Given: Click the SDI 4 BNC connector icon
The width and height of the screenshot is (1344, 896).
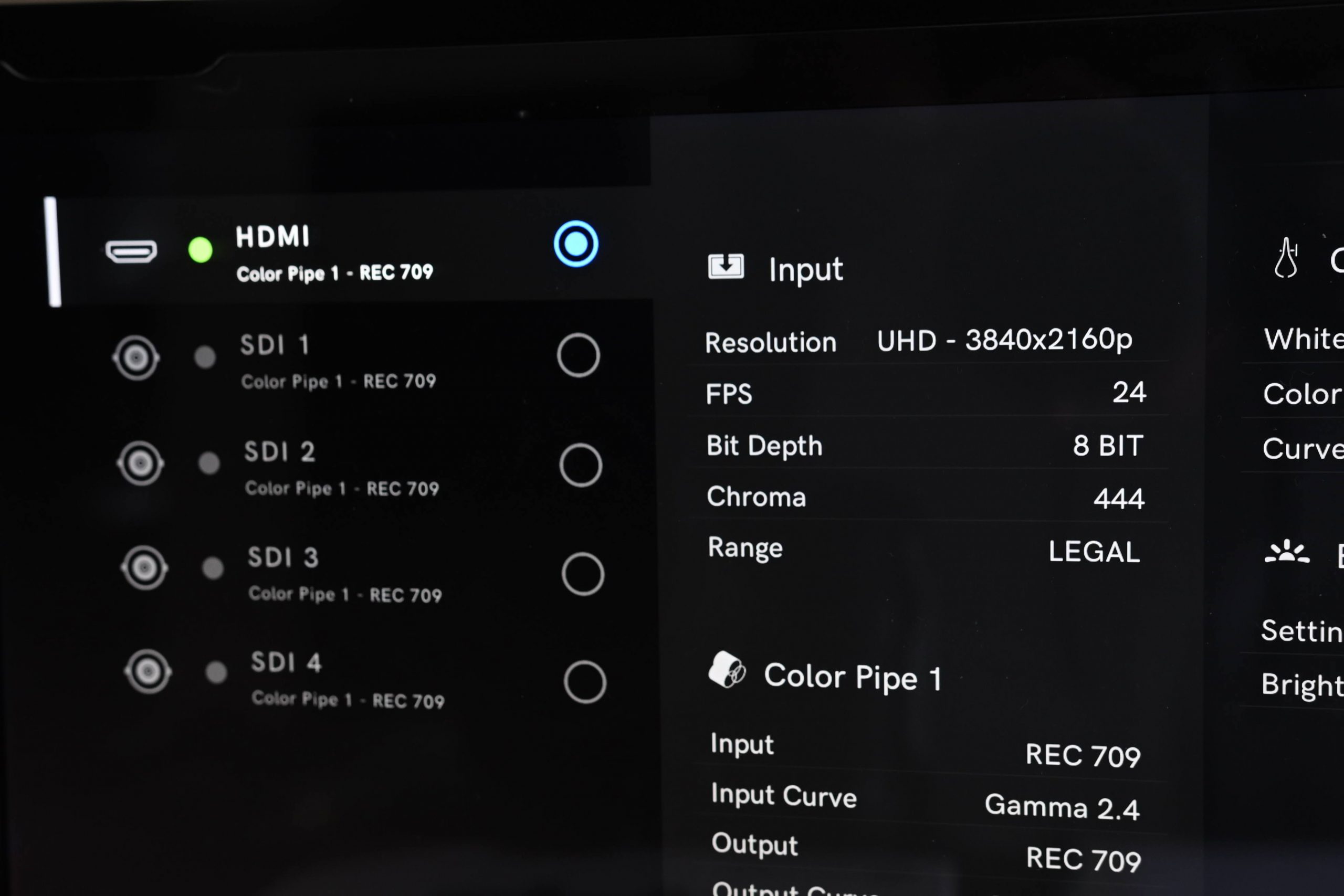Looking at the screenshot, I should pyautogui.click(x=148, y=671).
